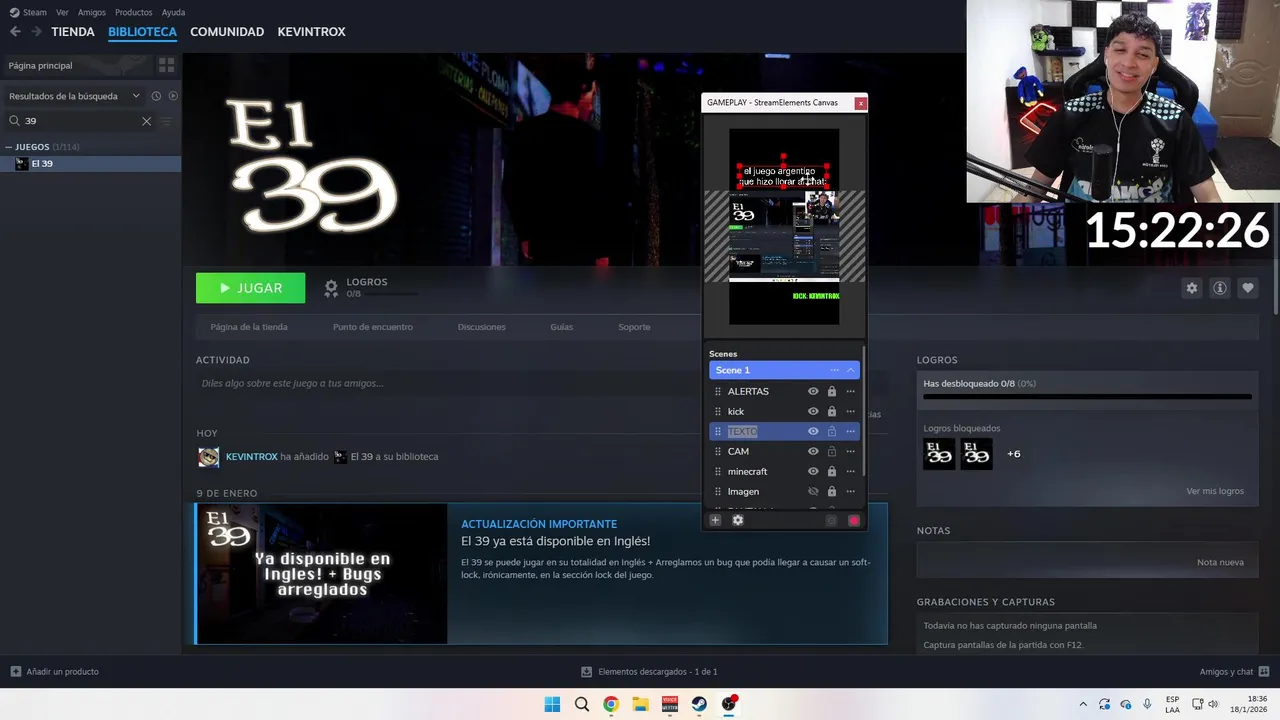Unlock the ALERTAS layer
The height and width of the screenshot is (720, 1280).
[831, 391]
